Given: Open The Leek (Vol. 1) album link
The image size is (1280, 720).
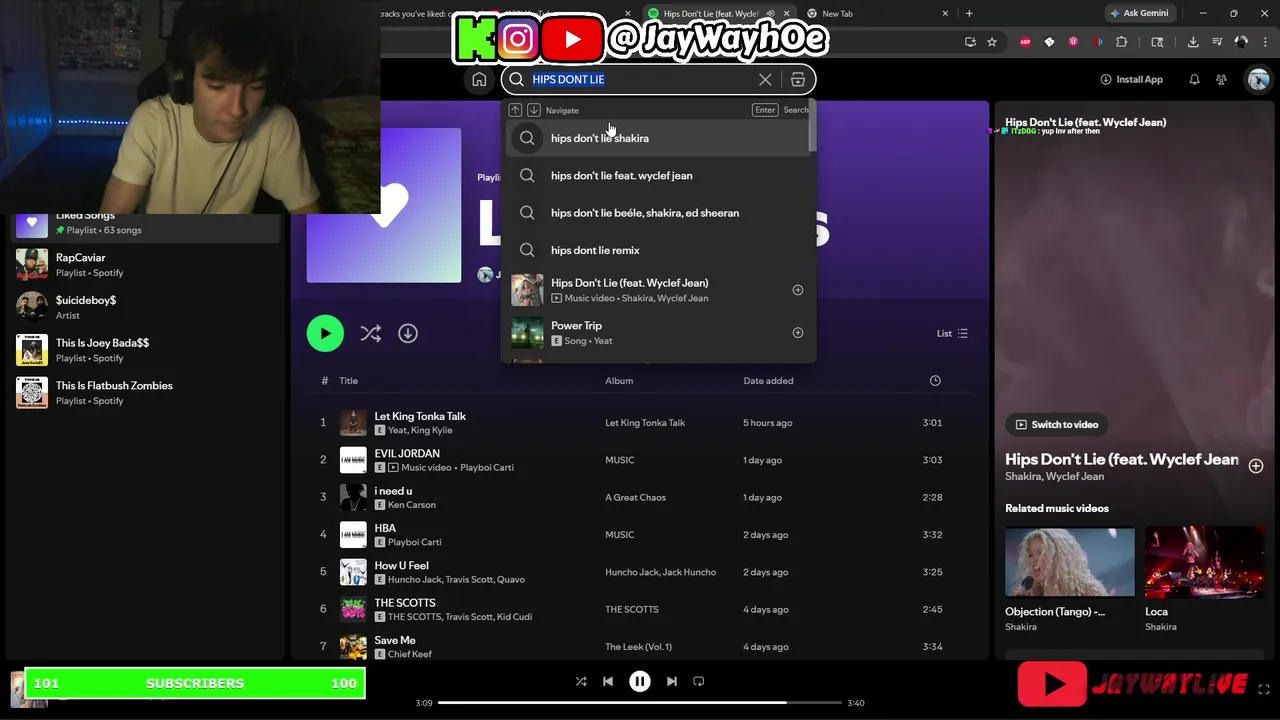Looking at the screenshot, I should (x=638, y=647).
